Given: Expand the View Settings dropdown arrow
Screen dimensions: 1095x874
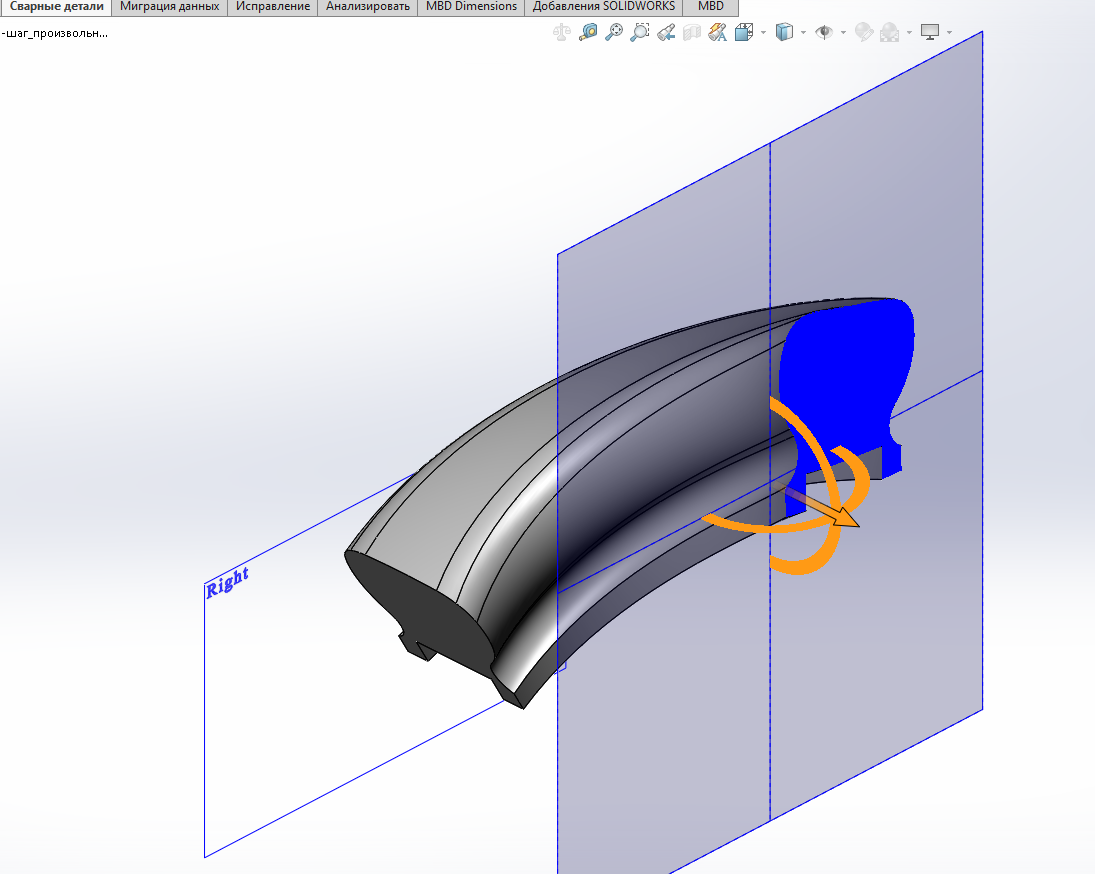Looking at the screenshot, I should [949, 32].
